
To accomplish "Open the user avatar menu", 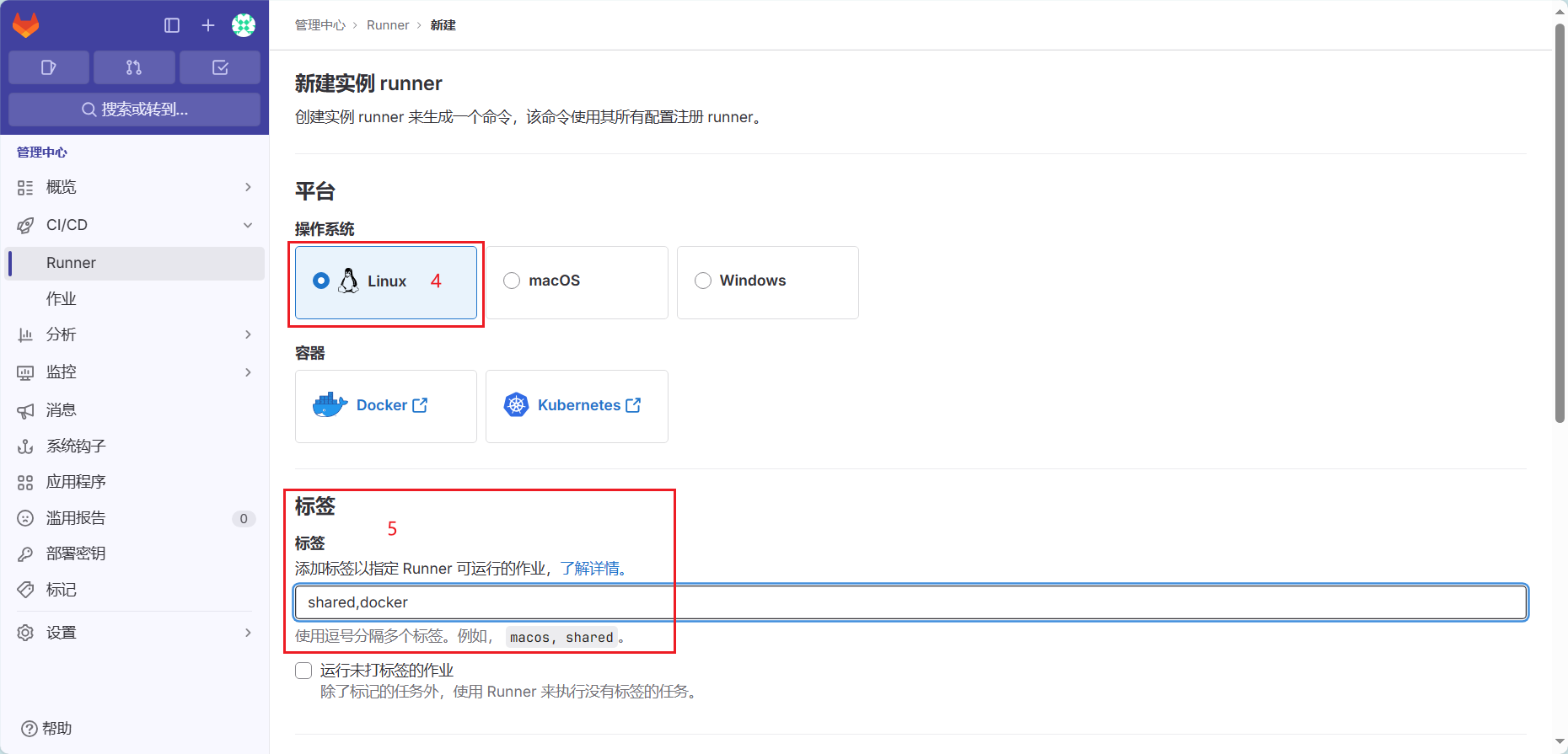I will (x=244, y=25).
